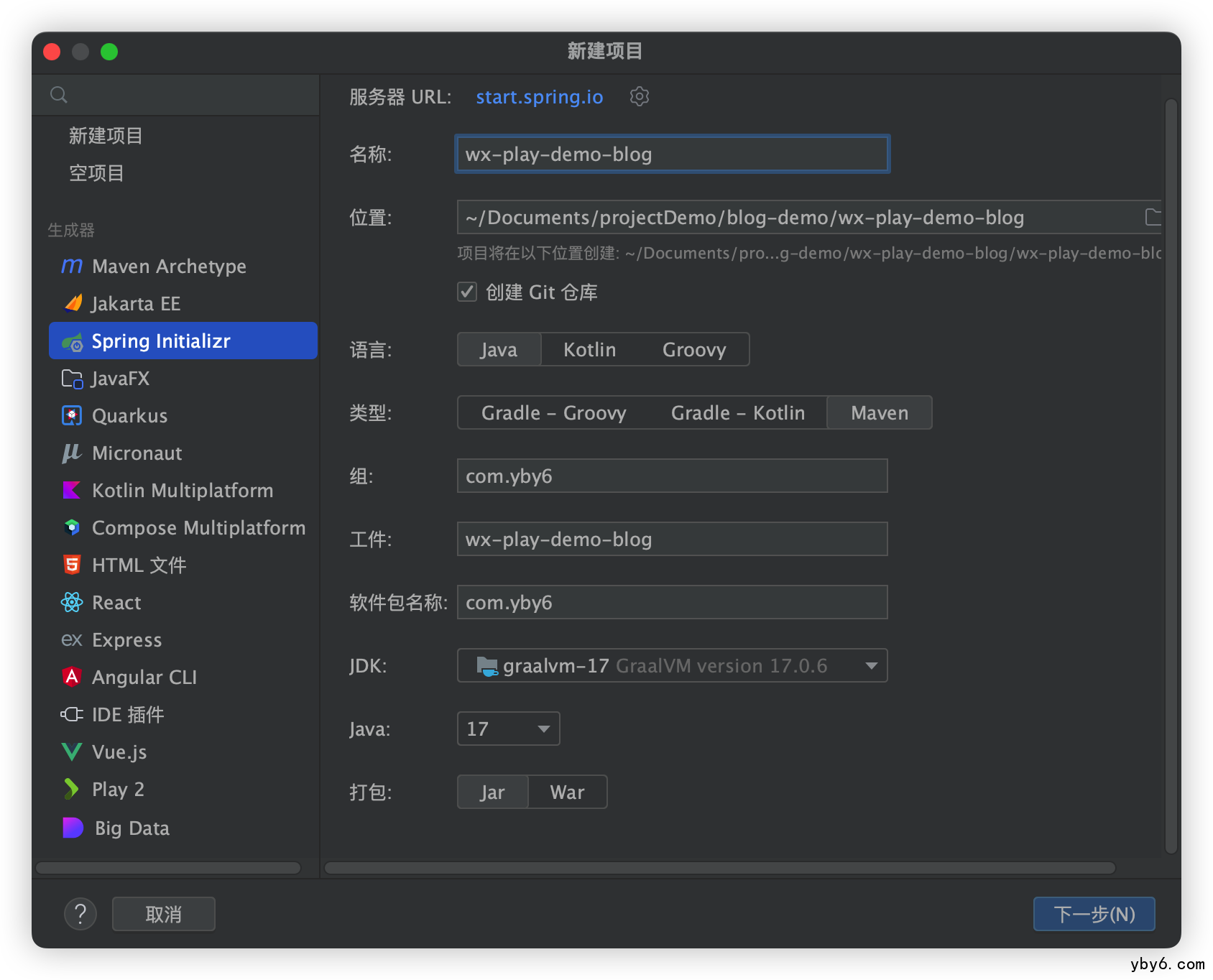Click the JavaFX folder icon
This screenshot has width=1213, height=980.
72,379
